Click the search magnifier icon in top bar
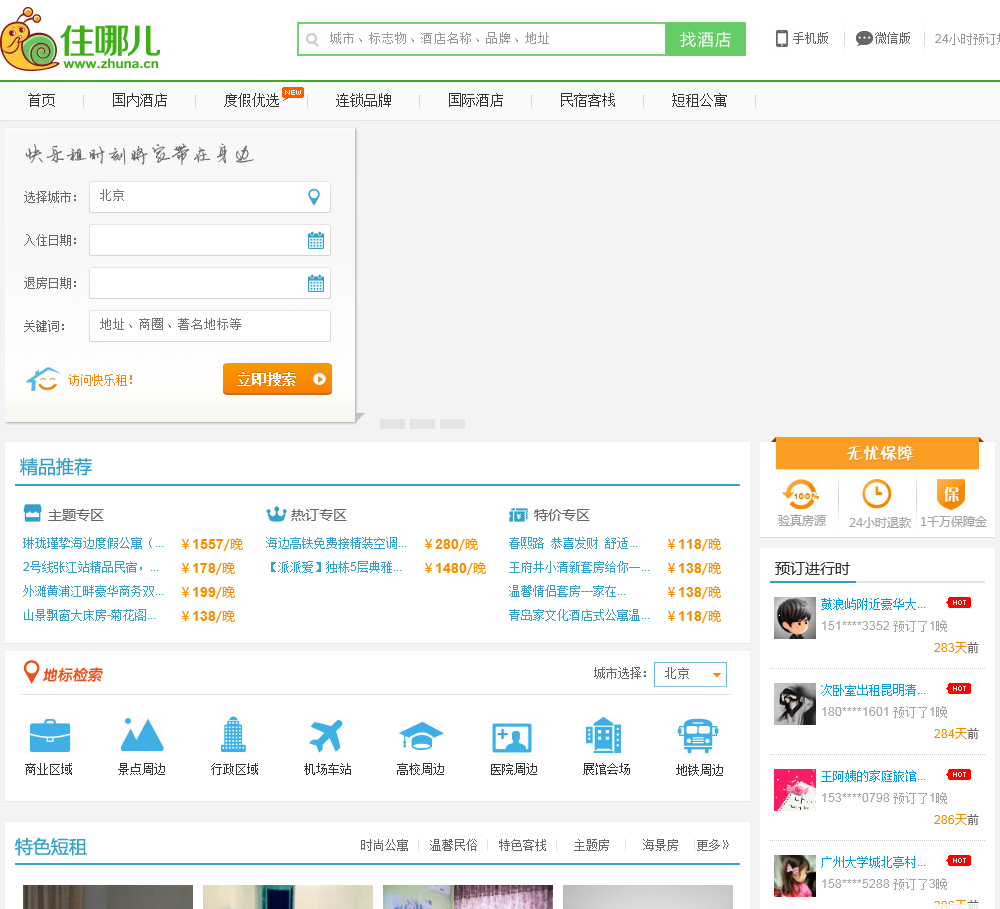 click(x=312, y=40)
